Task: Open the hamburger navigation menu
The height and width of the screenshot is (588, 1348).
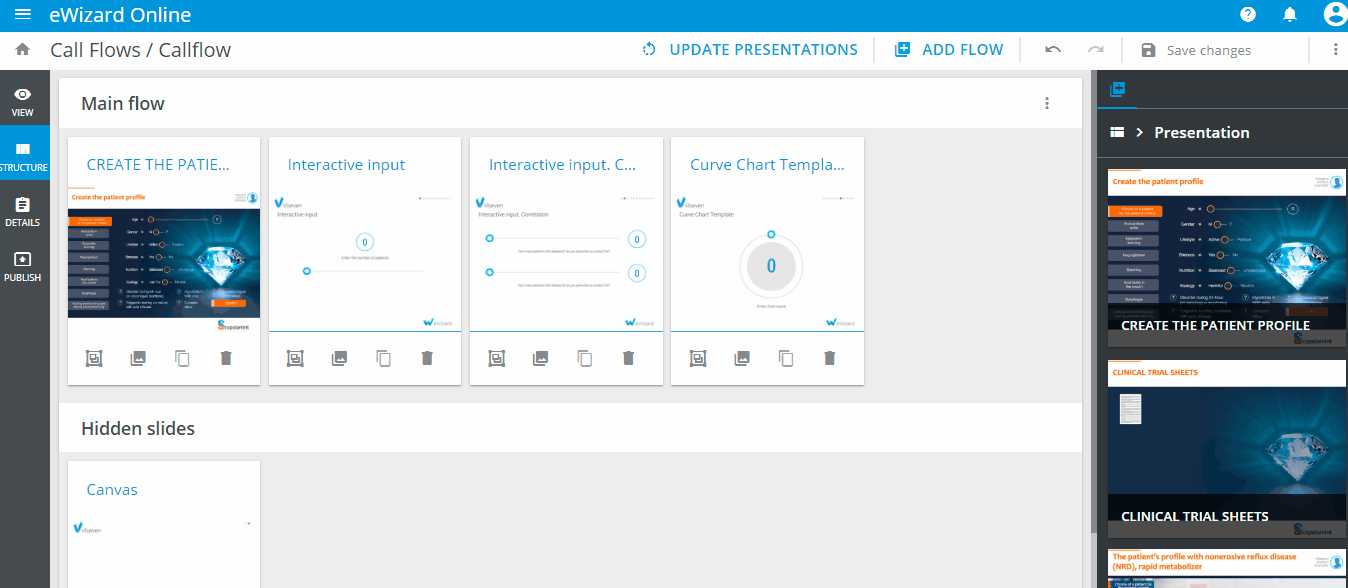Action: coord(22,15)
